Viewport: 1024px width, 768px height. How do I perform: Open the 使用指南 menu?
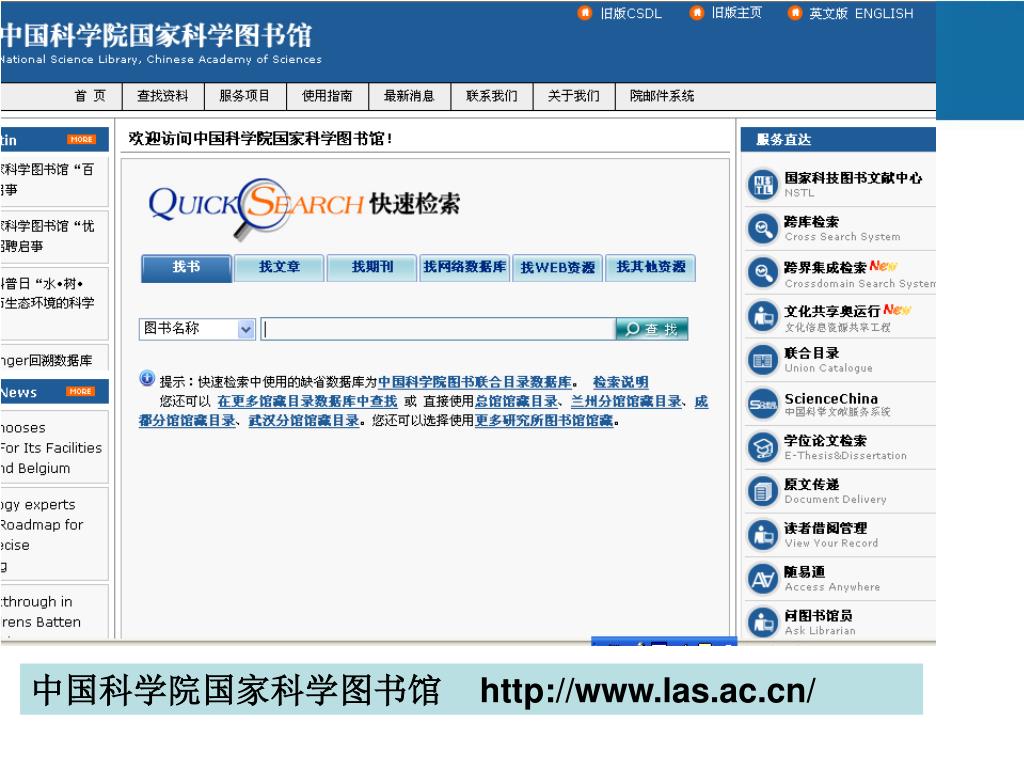pos(327,96)
